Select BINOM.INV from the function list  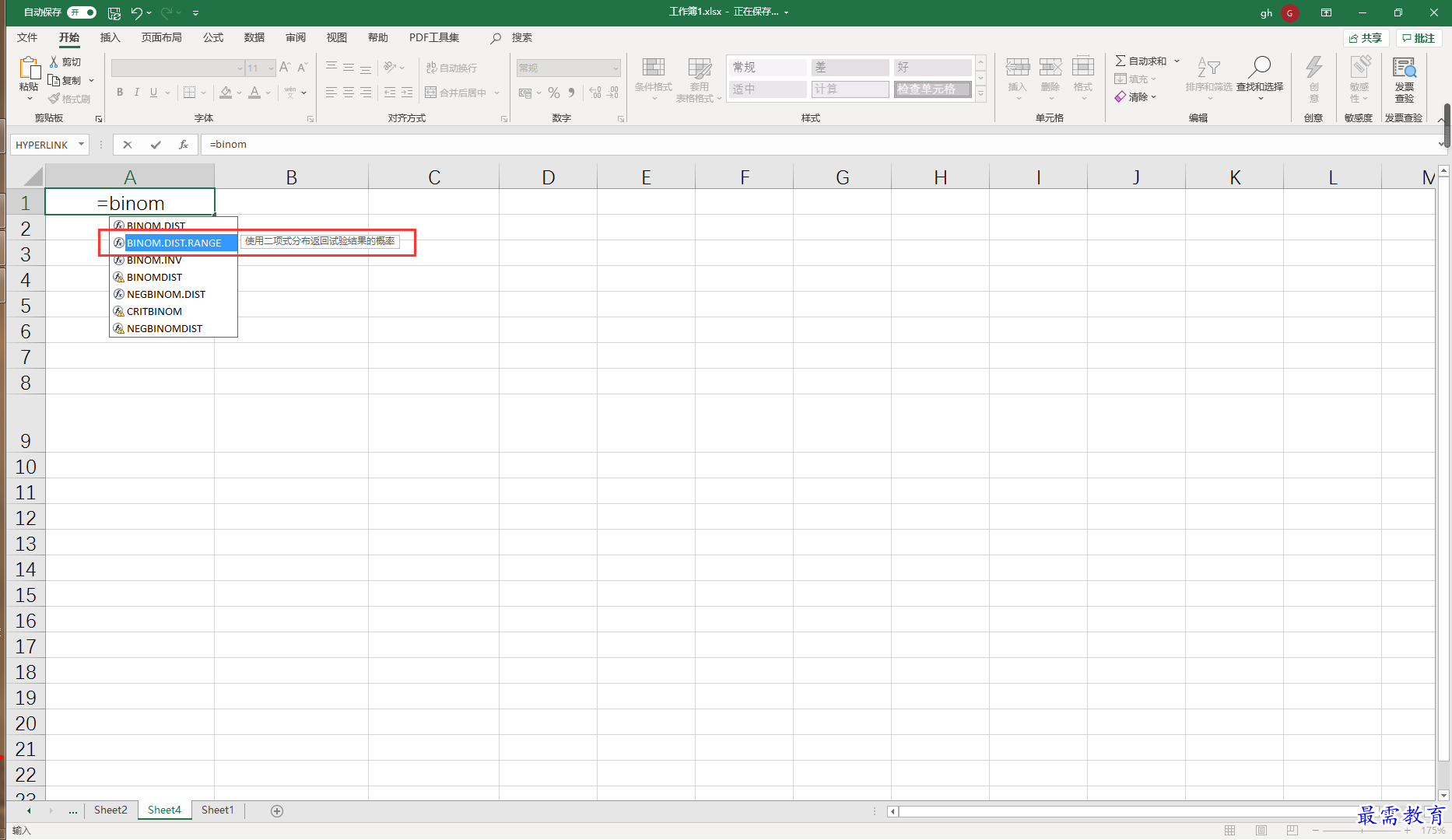coord(174,260)
